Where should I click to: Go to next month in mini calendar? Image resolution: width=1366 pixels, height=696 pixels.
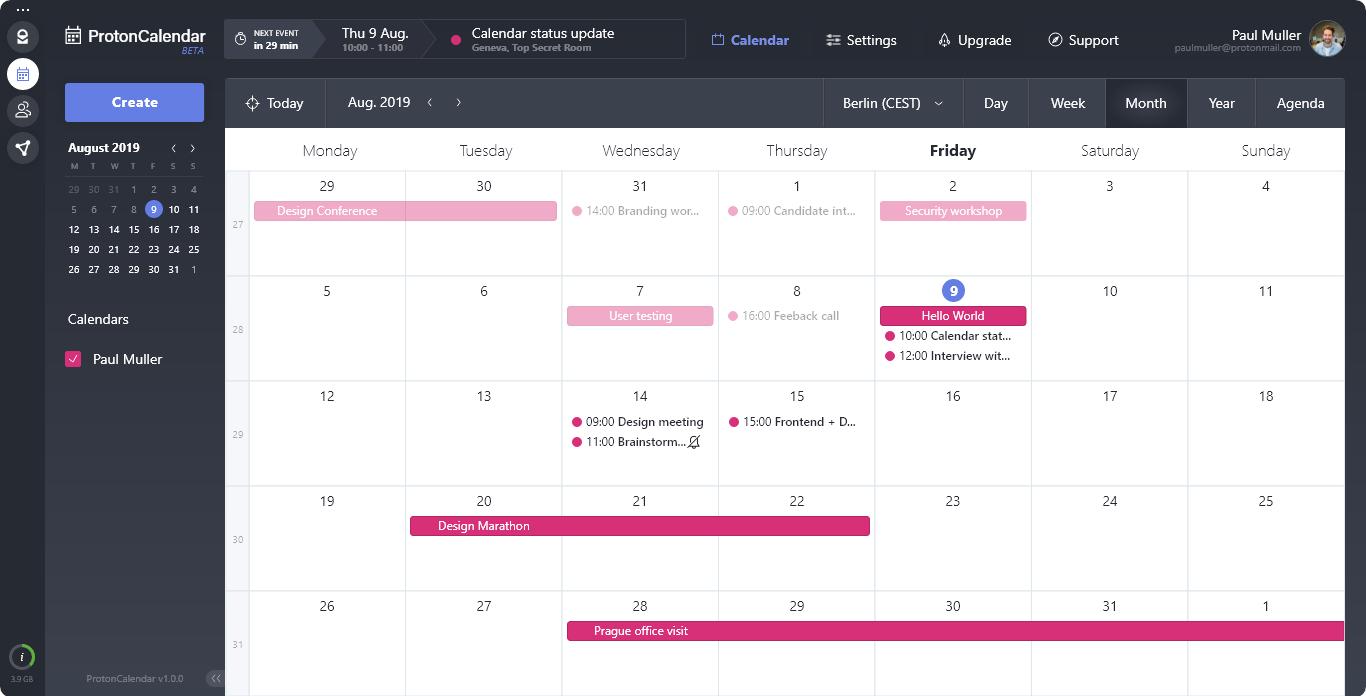click(193, 148)
